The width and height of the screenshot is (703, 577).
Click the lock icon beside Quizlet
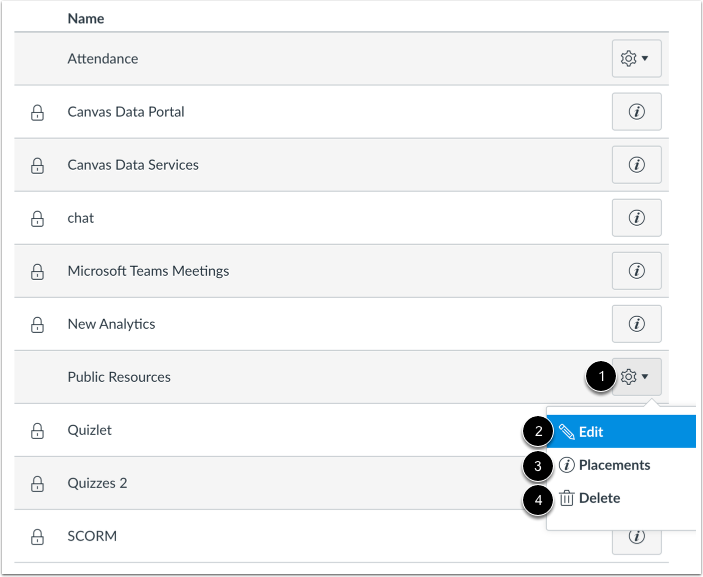tap(37, 431)
